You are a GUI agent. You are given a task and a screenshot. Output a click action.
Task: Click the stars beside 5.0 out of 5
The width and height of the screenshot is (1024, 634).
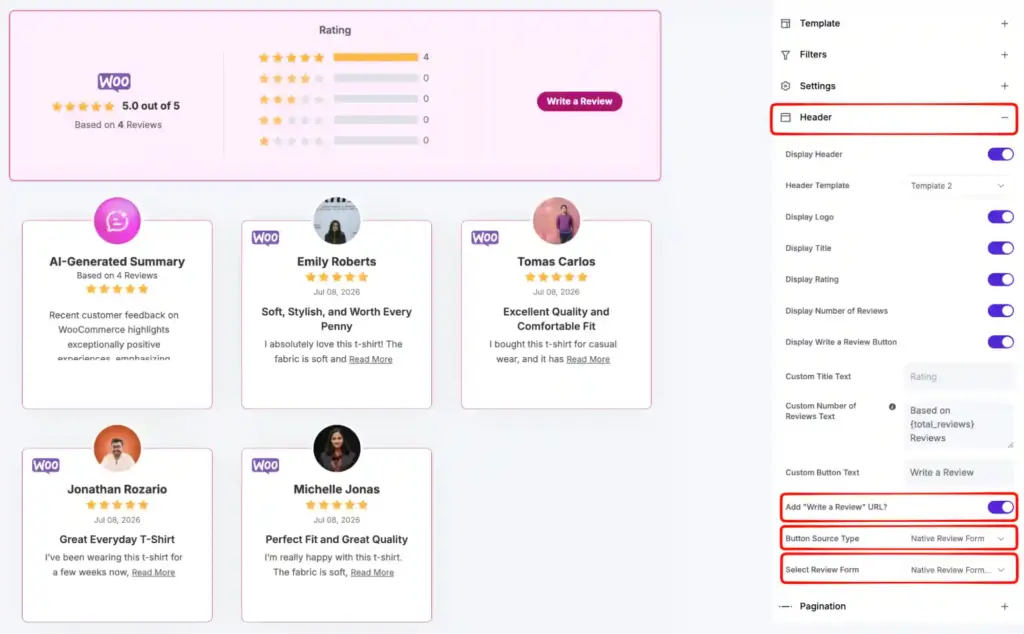[83, 106]
